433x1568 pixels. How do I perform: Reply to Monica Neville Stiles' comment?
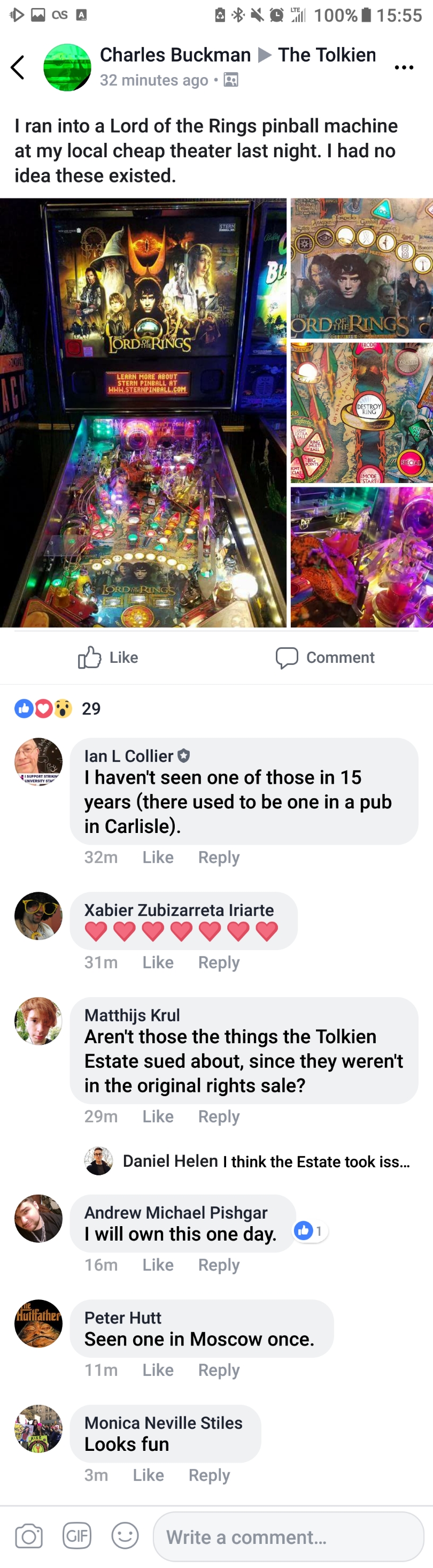[209, 1475]
